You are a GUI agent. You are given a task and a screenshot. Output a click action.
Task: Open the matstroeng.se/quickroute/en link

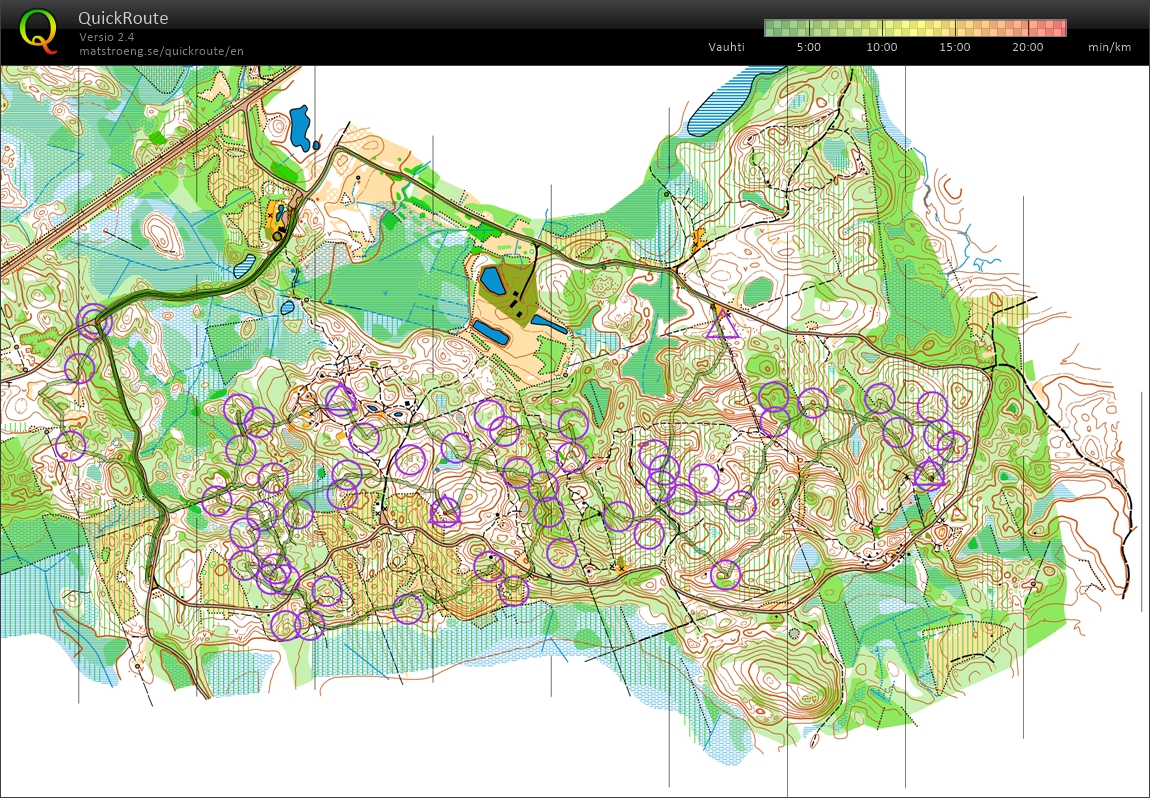161,51
